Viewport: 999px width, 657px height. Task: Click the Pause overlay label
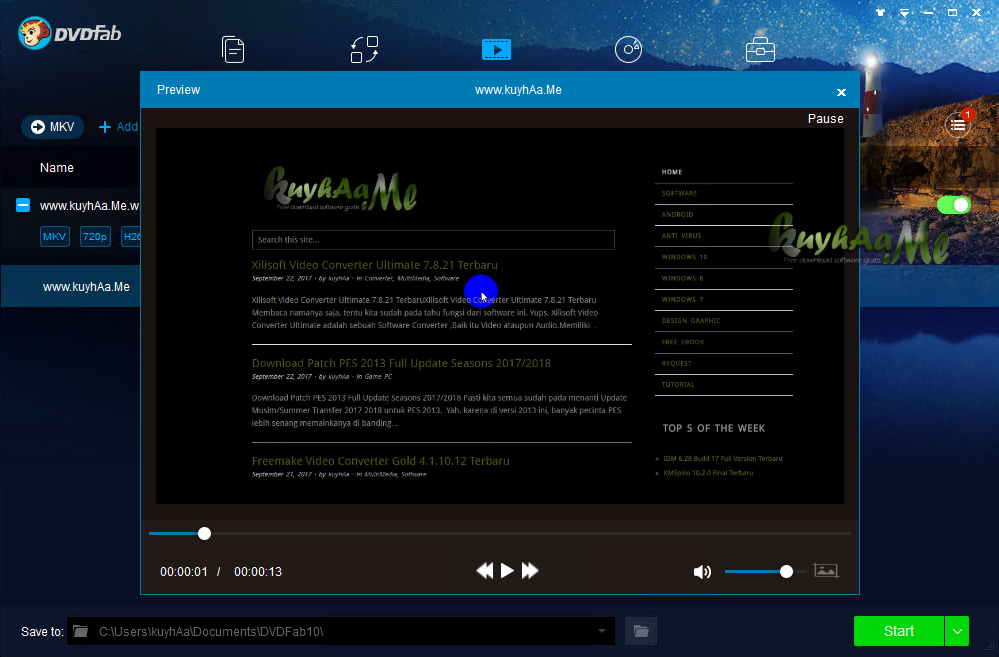click(x=825, y=119)
